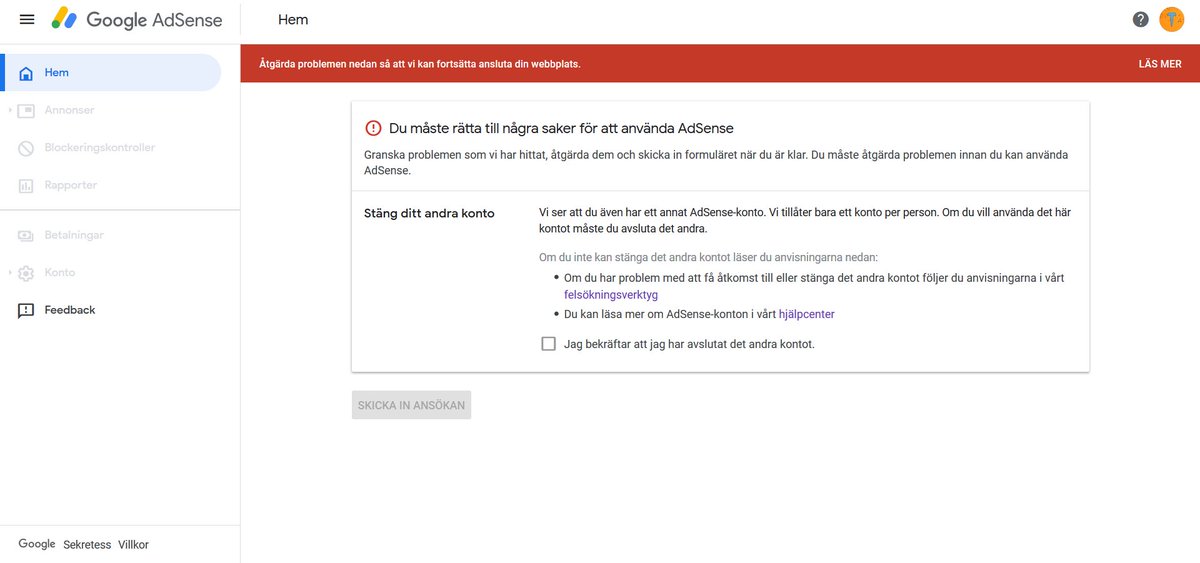Select Rapporter in the sidebar
The width and height of the screenshot is (1200, 563).
pos(111,185)
